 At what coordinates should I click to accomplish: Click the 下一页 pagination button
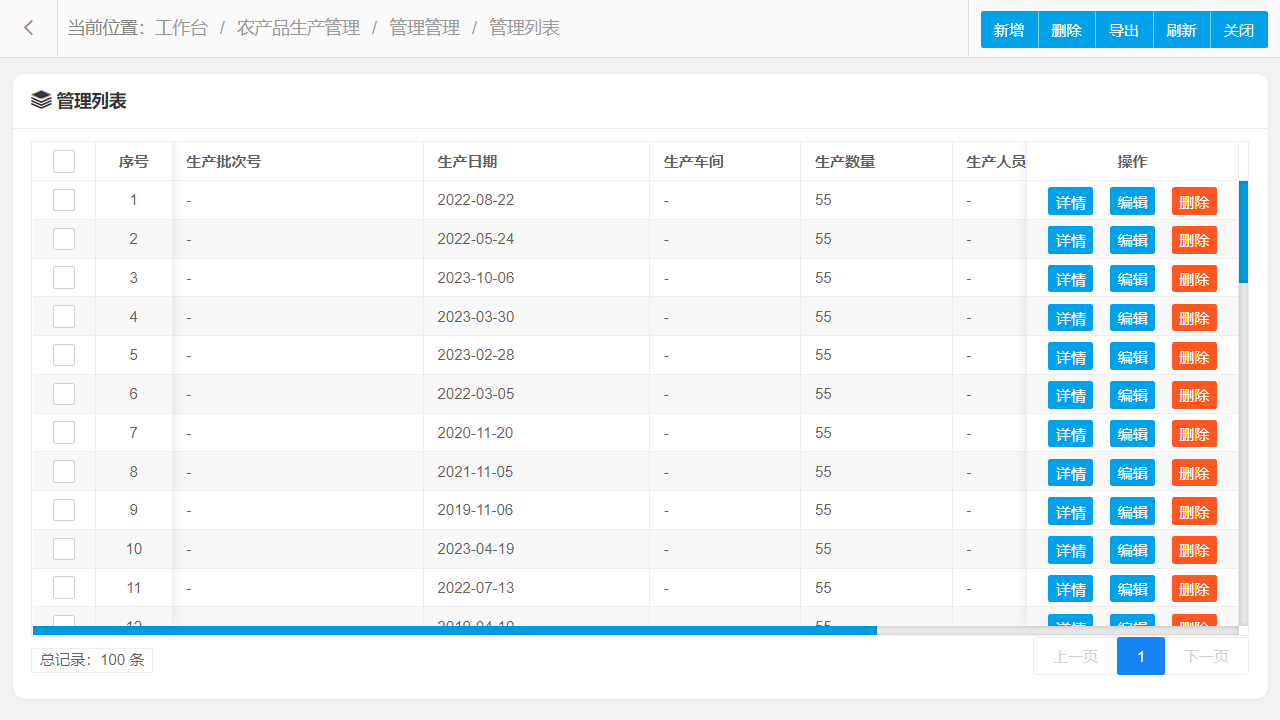coord(1206,656)
